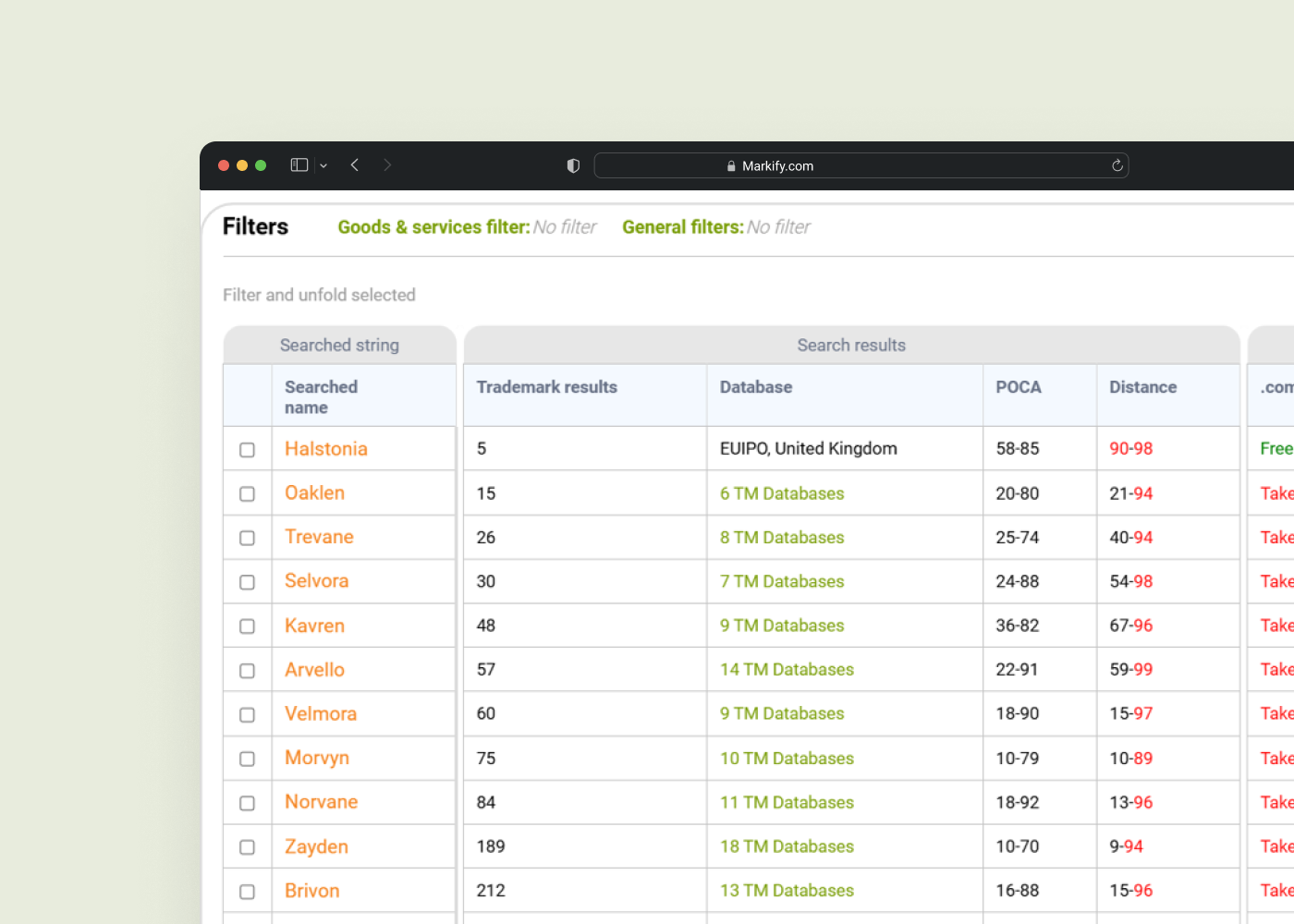Go back with the browser back arrow

click(355, 165)
